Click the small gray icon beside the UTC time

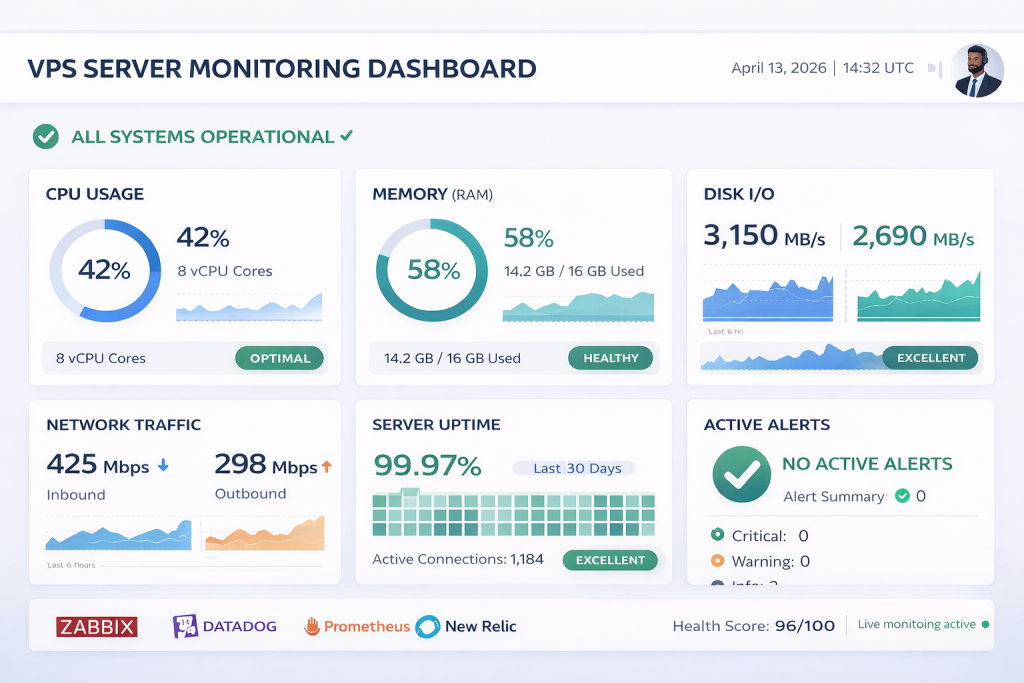[x=935, y=69]
